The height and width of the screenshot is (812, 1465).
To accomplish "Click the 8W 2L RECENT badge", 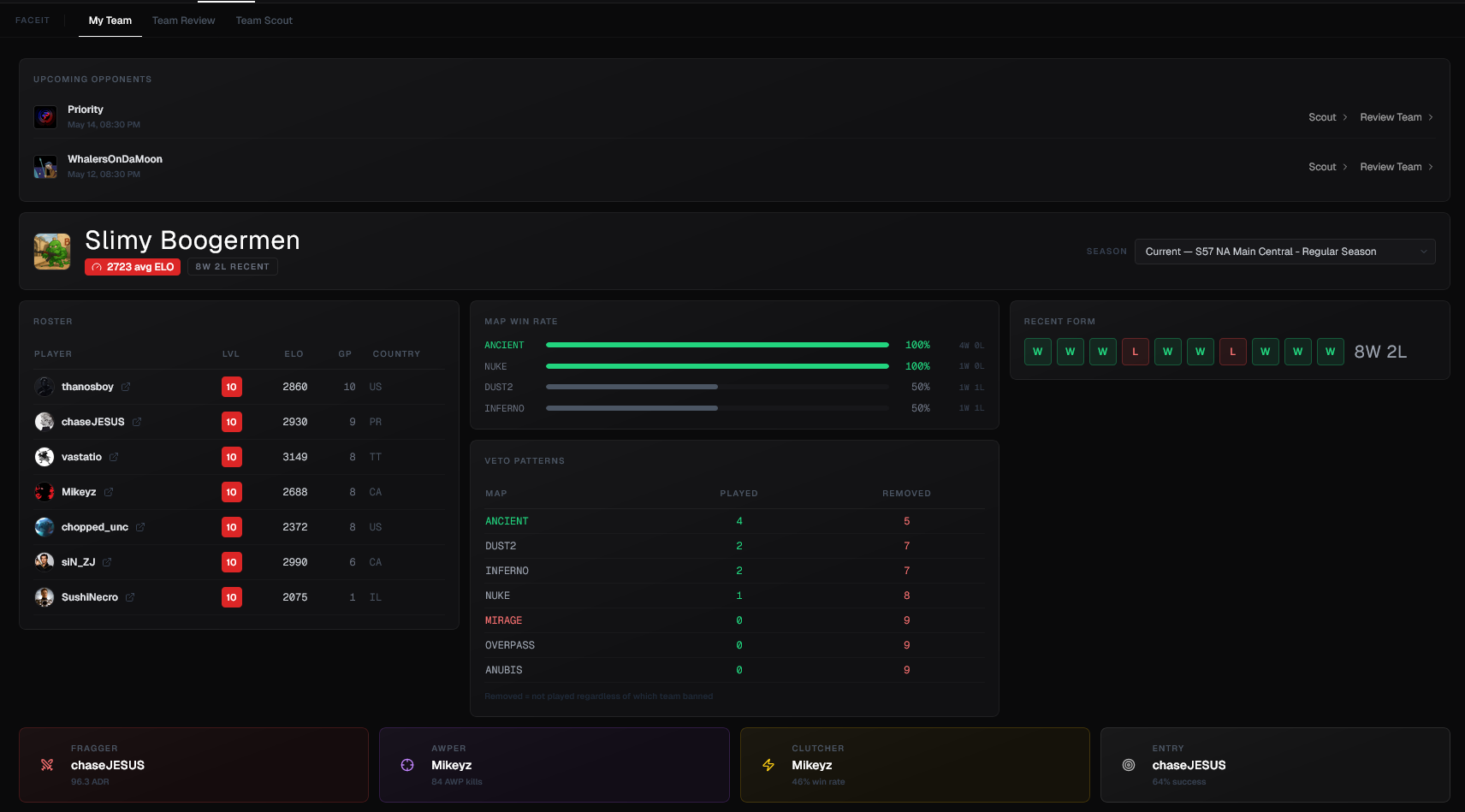I will coord(233,267).
